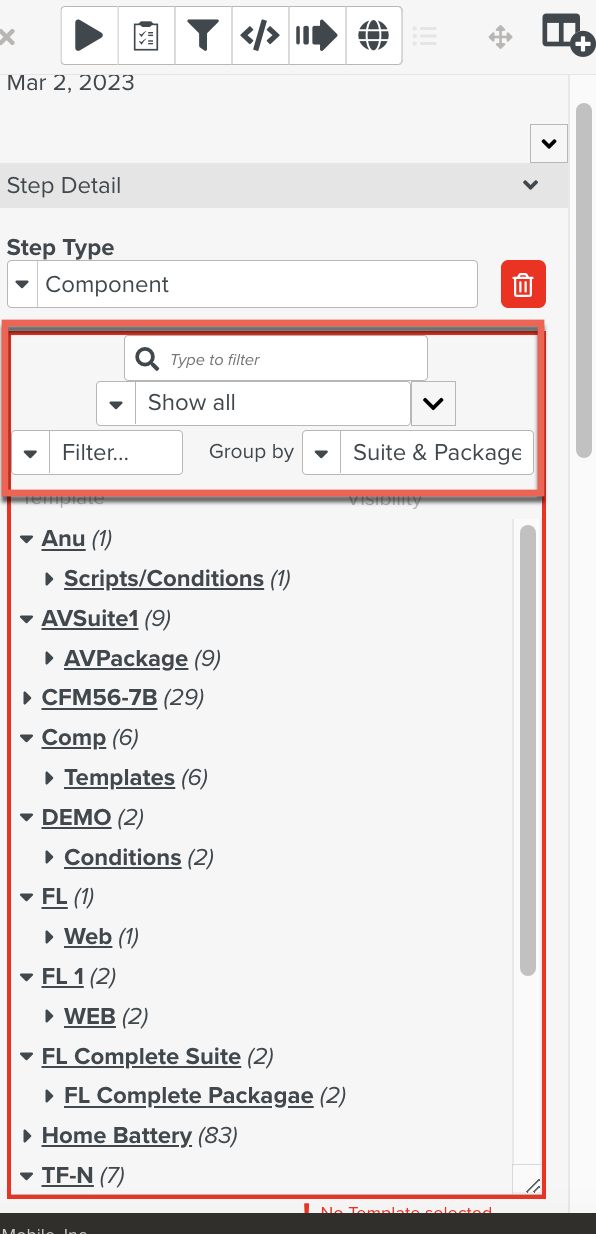Open the Step Type Component dropdown
This screenshot has width=596, height=1234.
[242, 284]
